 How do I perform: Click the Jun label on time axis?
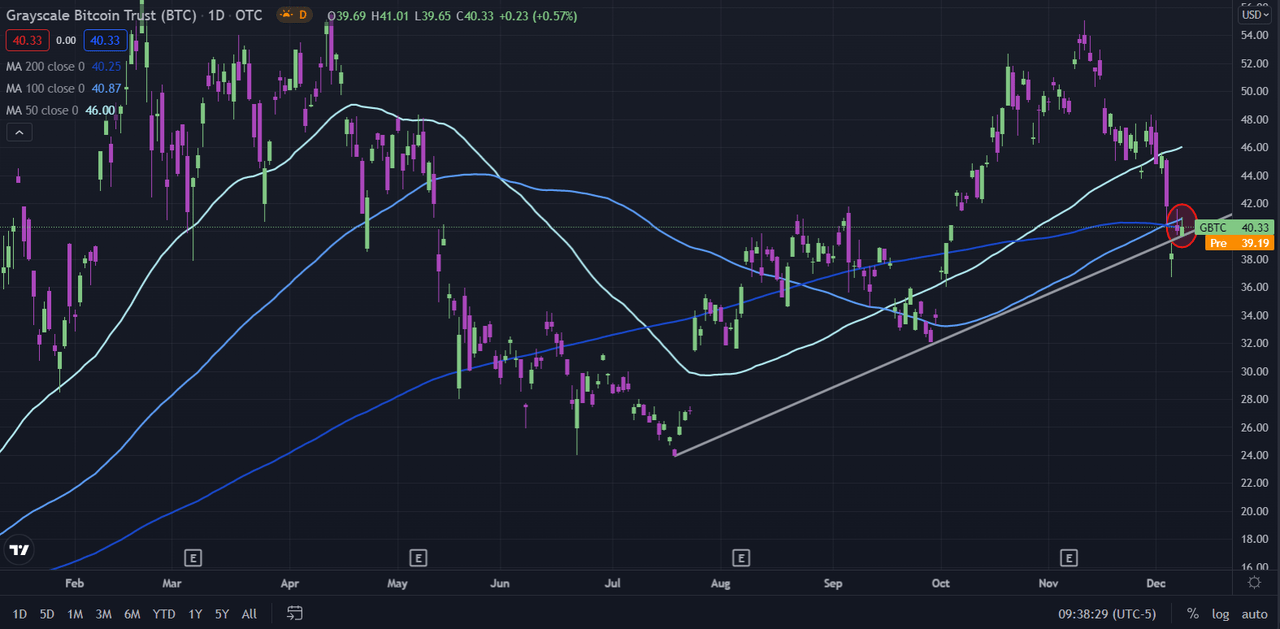pyautogui.click(x=501, y=582)
